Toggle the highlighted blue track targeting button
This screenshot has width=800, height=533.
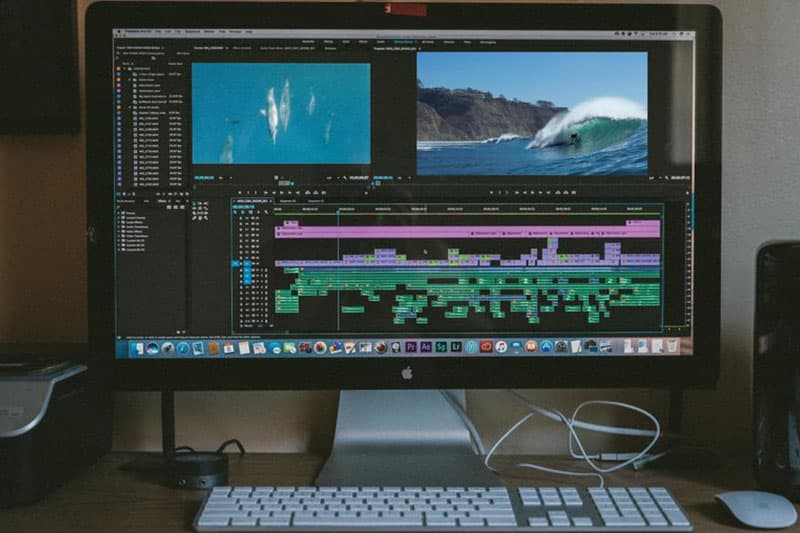(x=237, y=263)
